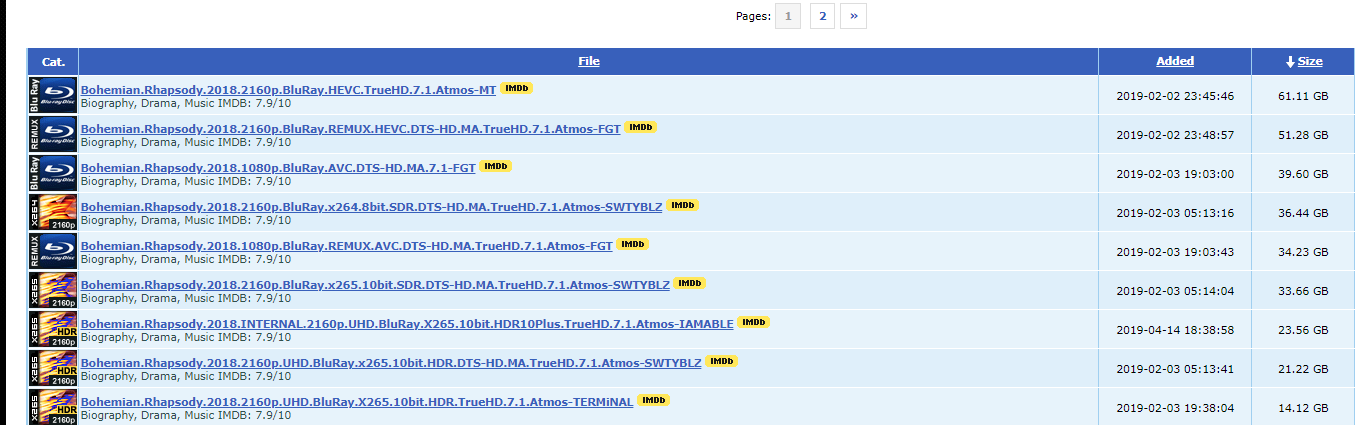
Task: Click Blu Ray category icon for 1080p AVC DTS-HD FGT row
Action: pos(52,173)
